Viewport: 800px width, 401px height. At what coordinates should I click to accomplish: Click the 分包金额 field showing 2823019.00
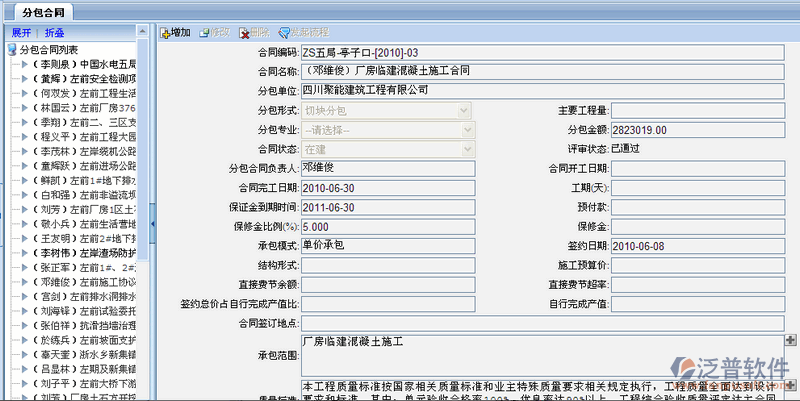tap(698, 130)
